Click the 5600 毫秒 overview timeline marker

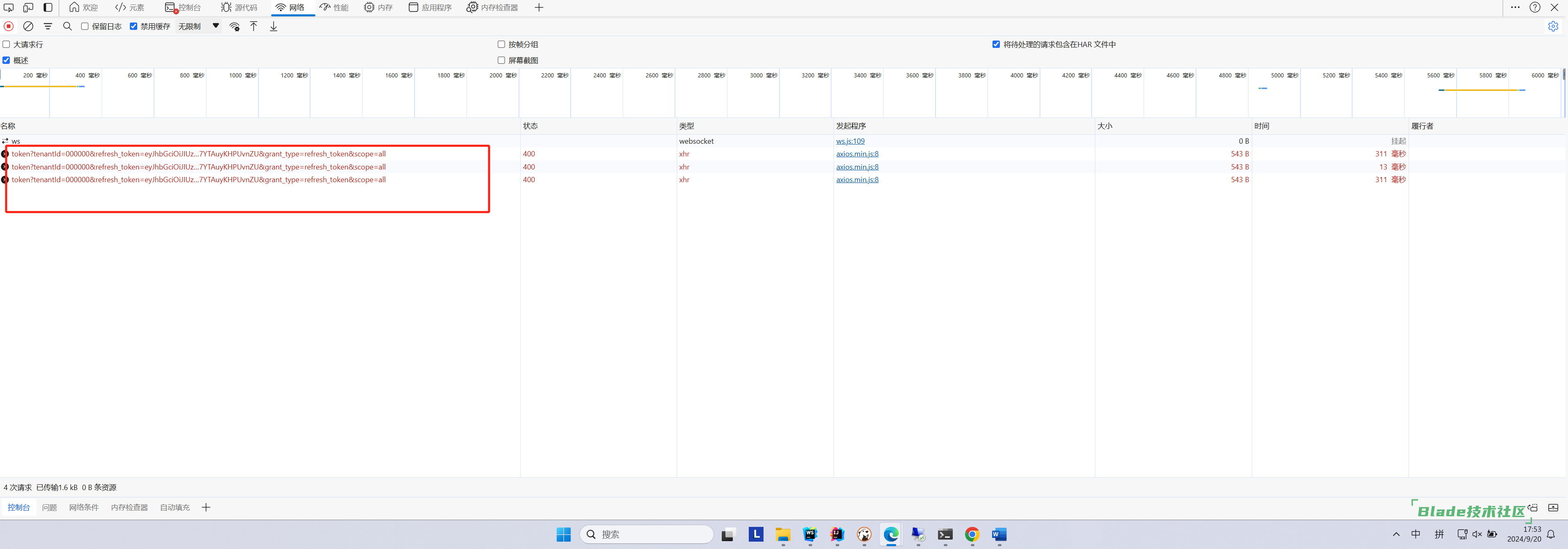(1440, 75)
